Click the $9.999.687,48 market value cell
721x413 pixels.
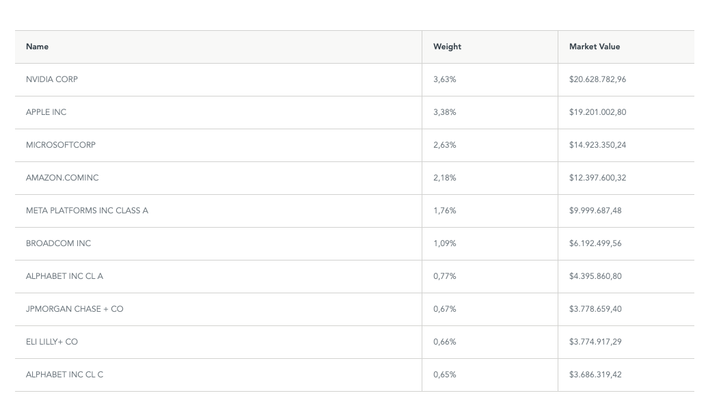coord(595,211)
